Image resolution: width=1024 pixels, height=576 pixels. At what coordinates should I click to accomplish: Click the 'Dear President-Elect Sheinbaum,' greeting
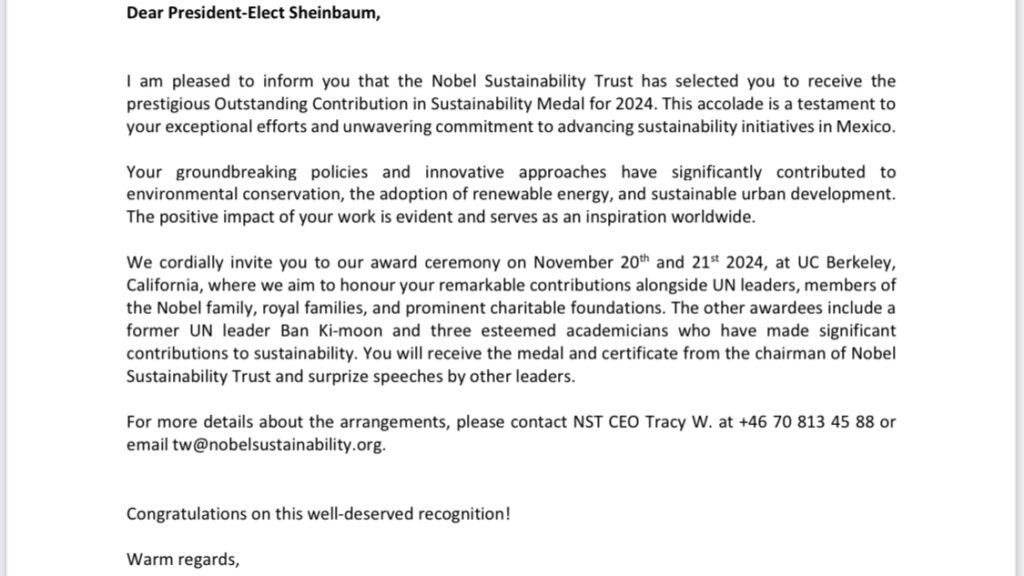(253, 13)
